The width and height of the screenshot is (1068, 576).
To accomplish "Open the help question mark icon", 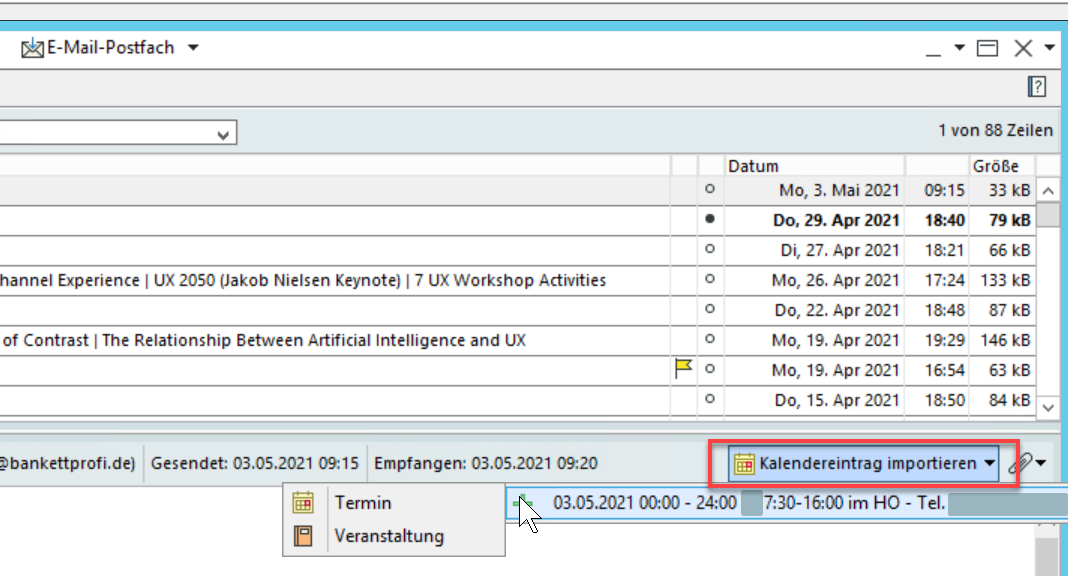I will 1037,87.
